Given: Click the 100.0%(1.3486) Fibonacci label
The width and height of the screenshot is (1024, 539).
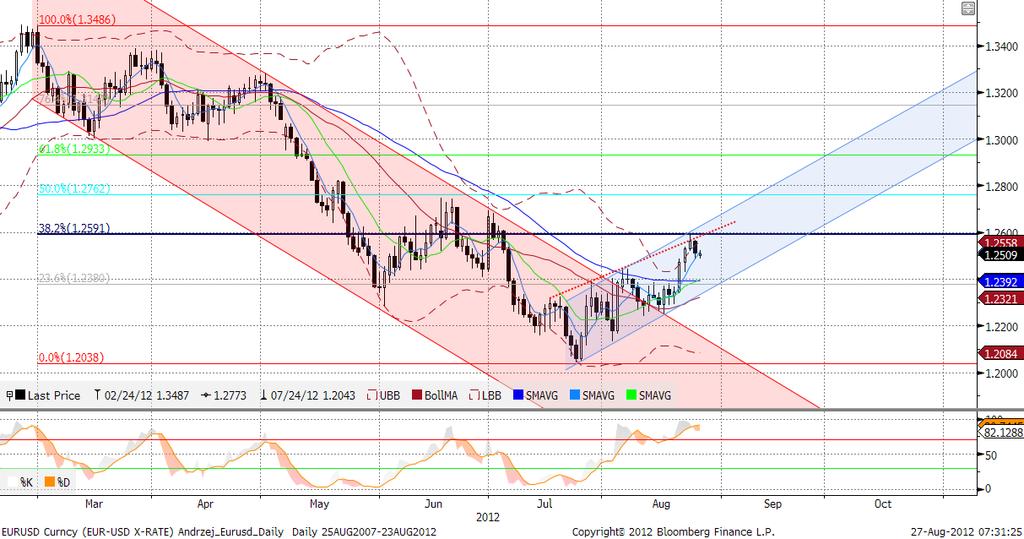Looking at the screenshot, I should [77, 20].
